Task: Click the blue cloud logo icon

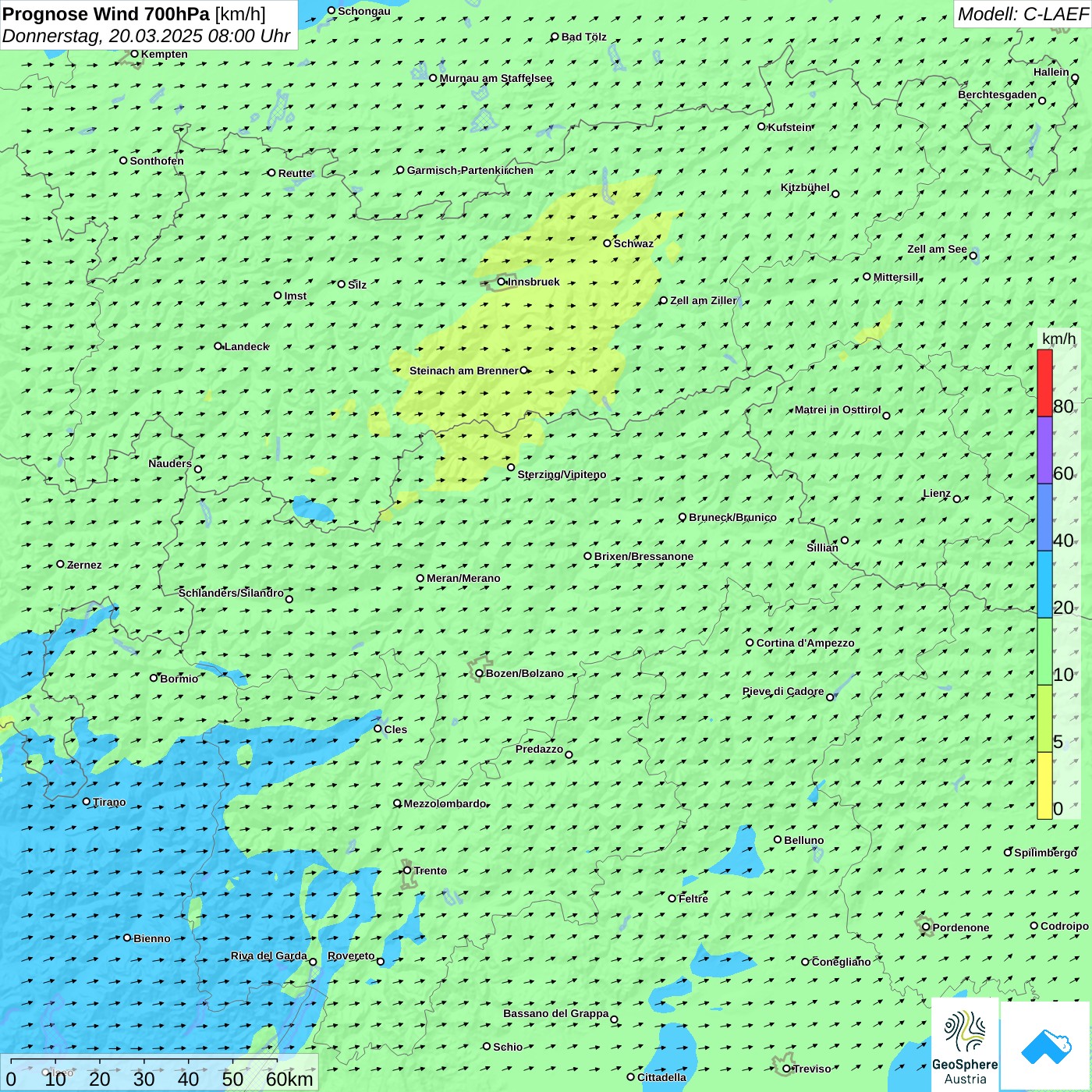Action: coord(1045,1046)
